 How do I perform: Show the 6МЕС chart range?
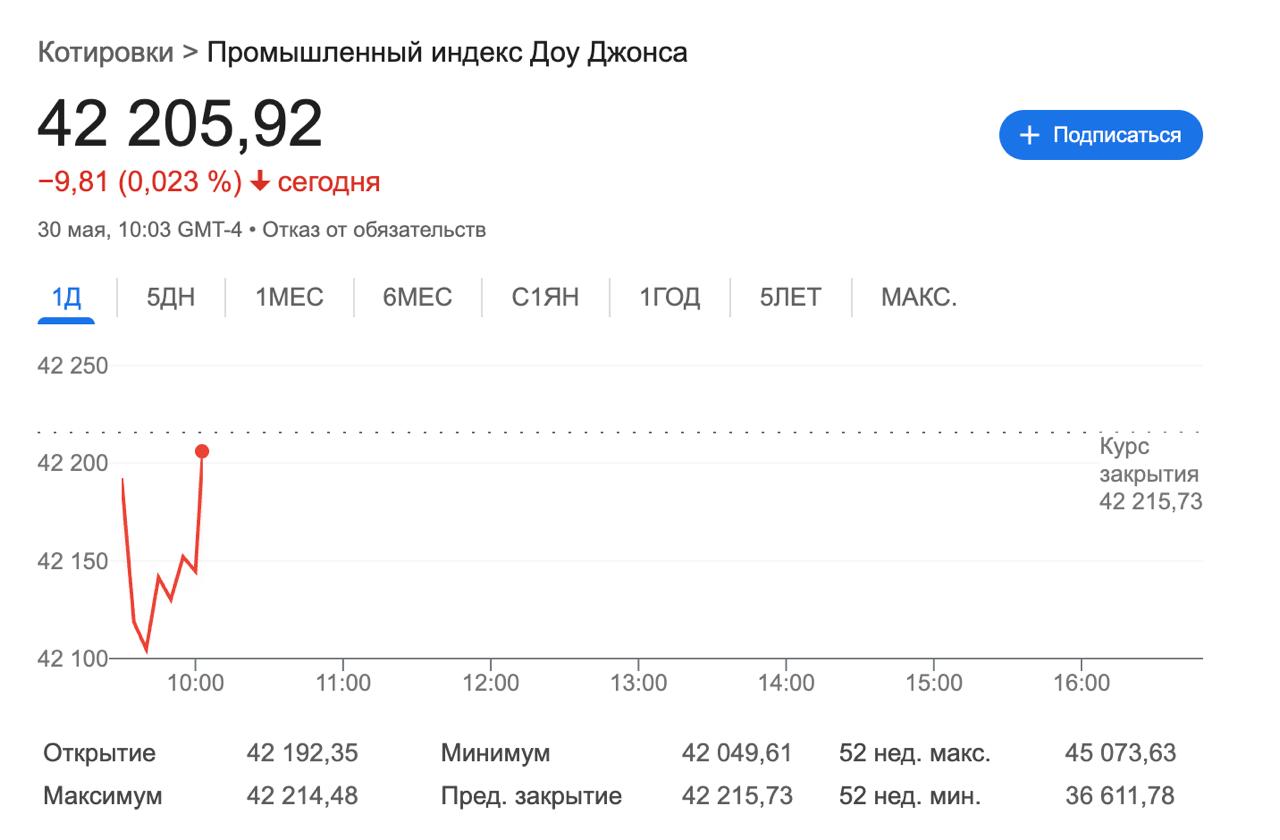417,297
